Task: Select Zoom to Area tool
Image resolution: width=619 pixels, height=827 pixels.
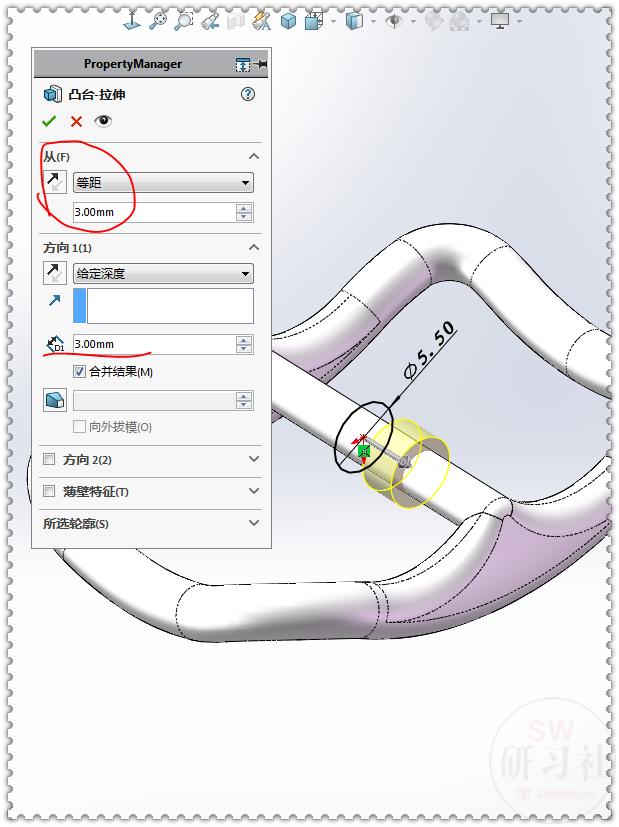Action: (x=183, y=21)
